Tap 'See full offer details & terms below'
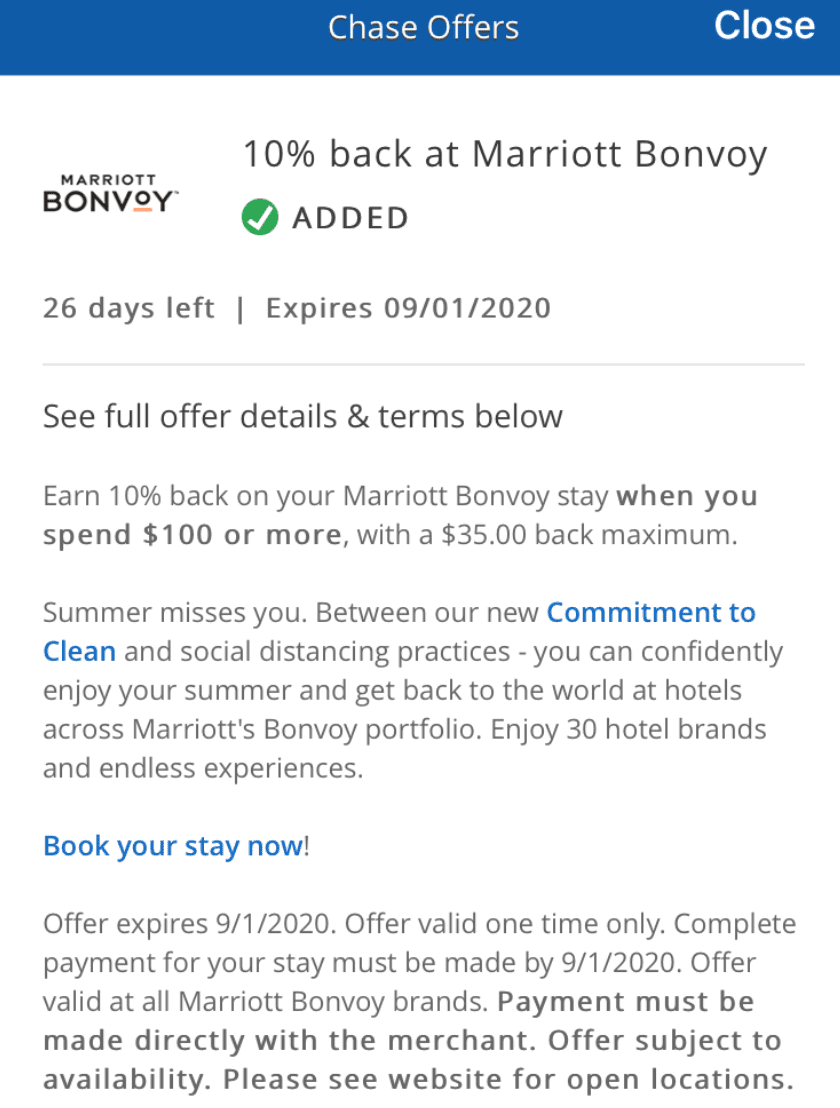840x1108 pixels. pos(302,416)
